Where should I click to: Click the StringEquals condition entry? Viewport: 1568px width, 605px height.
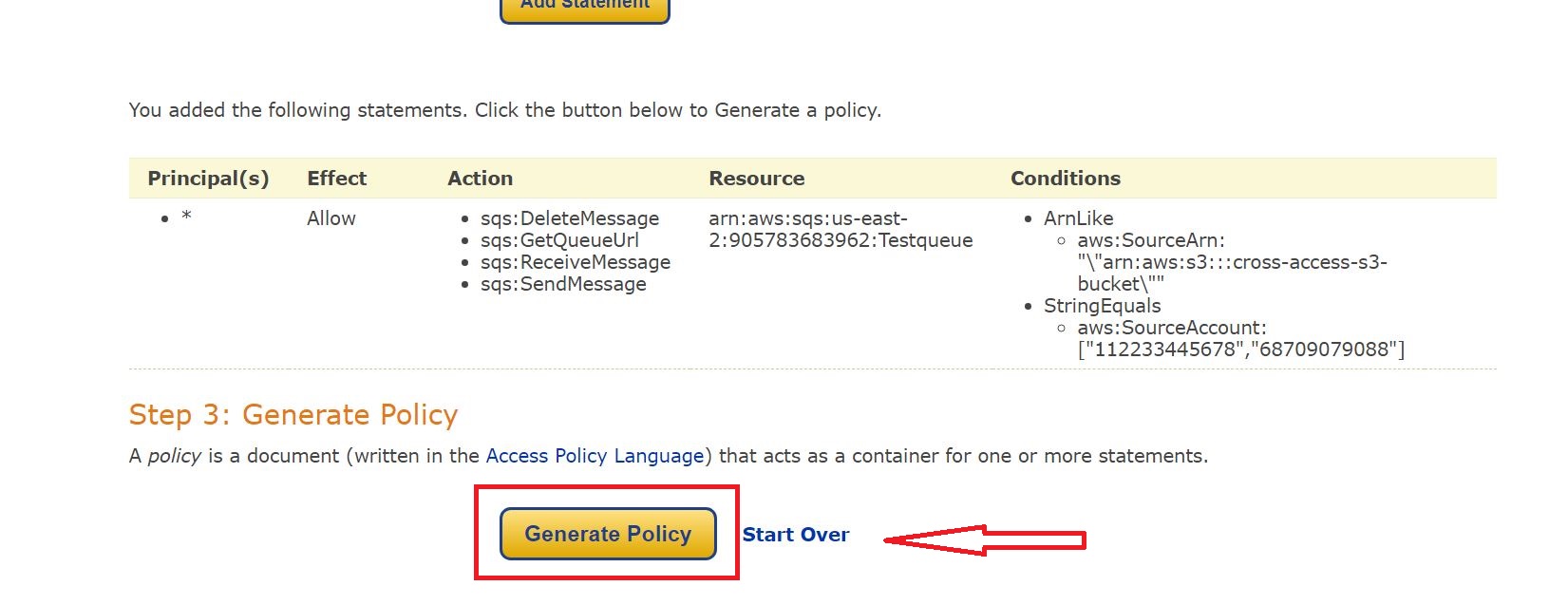1102,306
